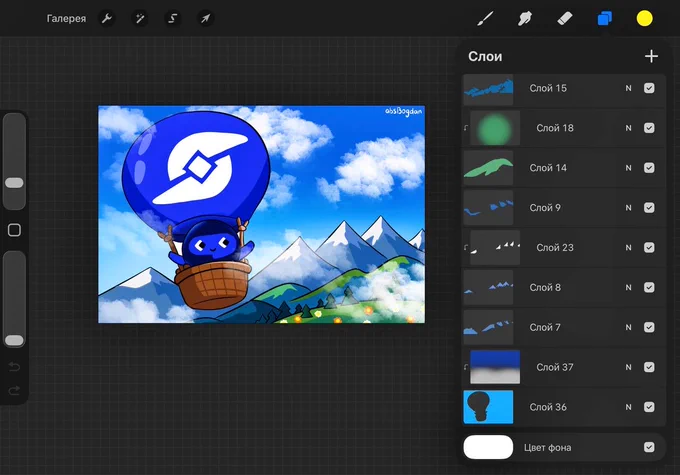Image resolution: width=680 pixels, height=475 pixels.
Task: Open blend mode N for Слой 14
Action: (628, 168)
